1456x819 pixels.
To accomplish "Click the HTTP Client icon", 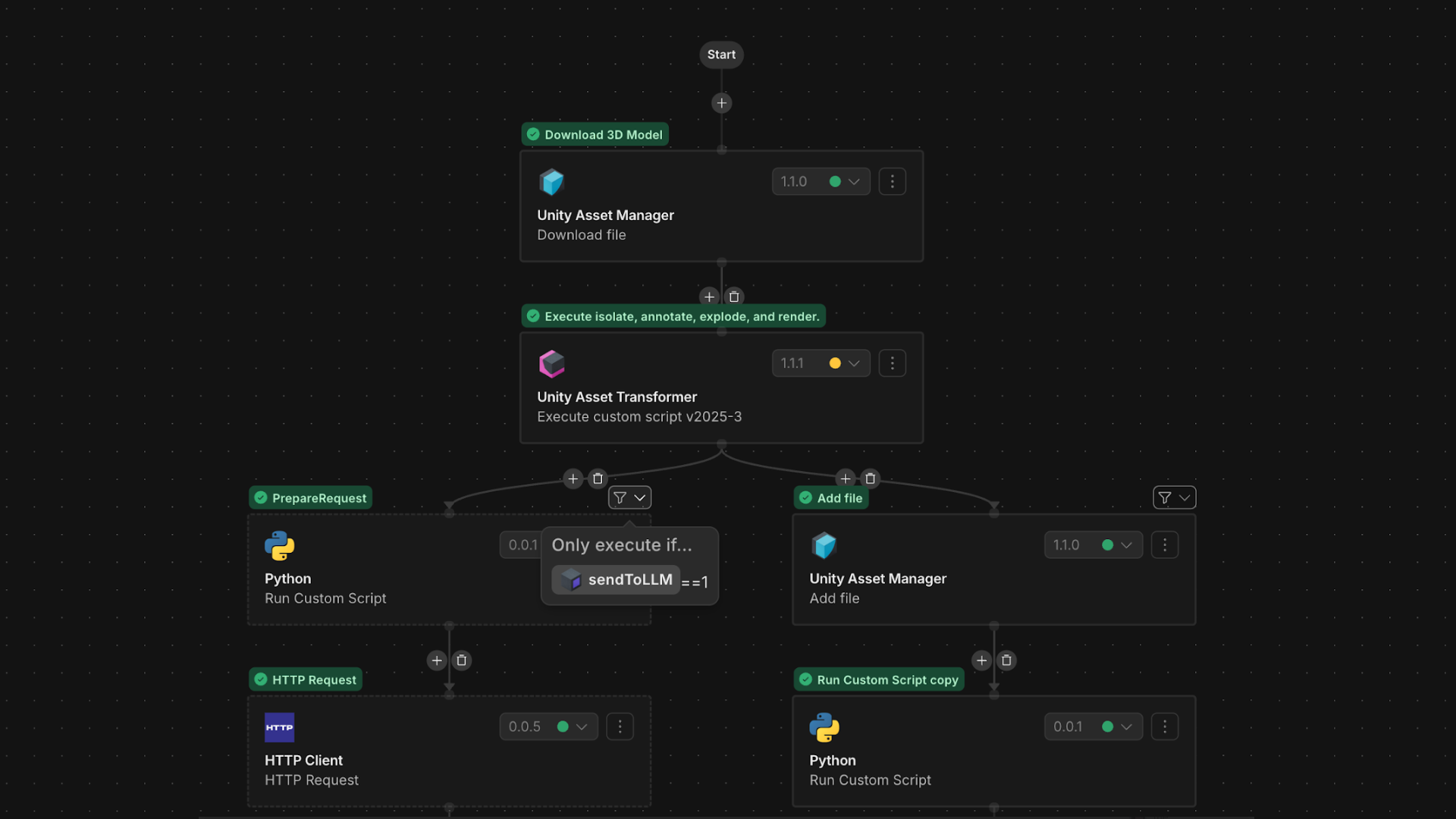I will 279,727.
